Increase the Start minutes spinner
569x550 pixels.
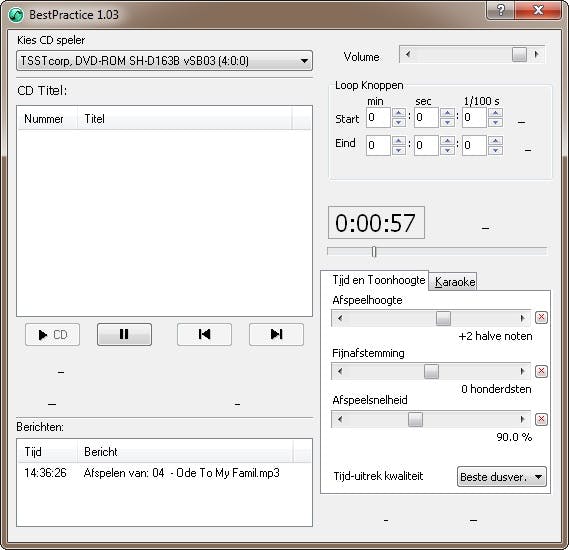pos(399,113)
